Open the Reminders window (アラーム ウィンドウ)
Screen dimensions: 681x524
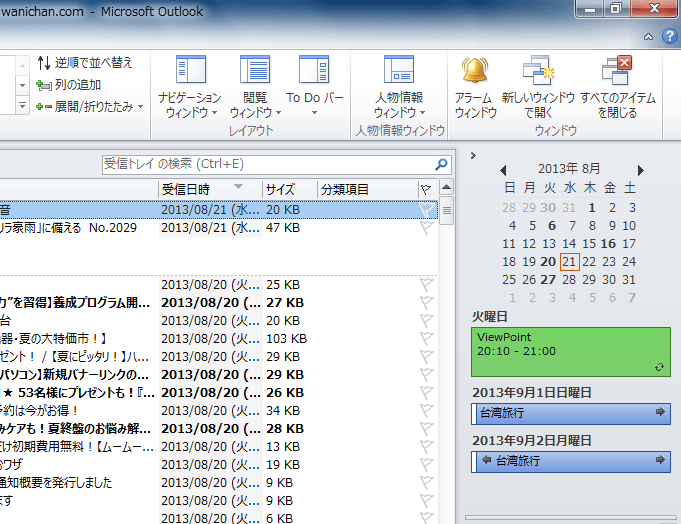475,87
